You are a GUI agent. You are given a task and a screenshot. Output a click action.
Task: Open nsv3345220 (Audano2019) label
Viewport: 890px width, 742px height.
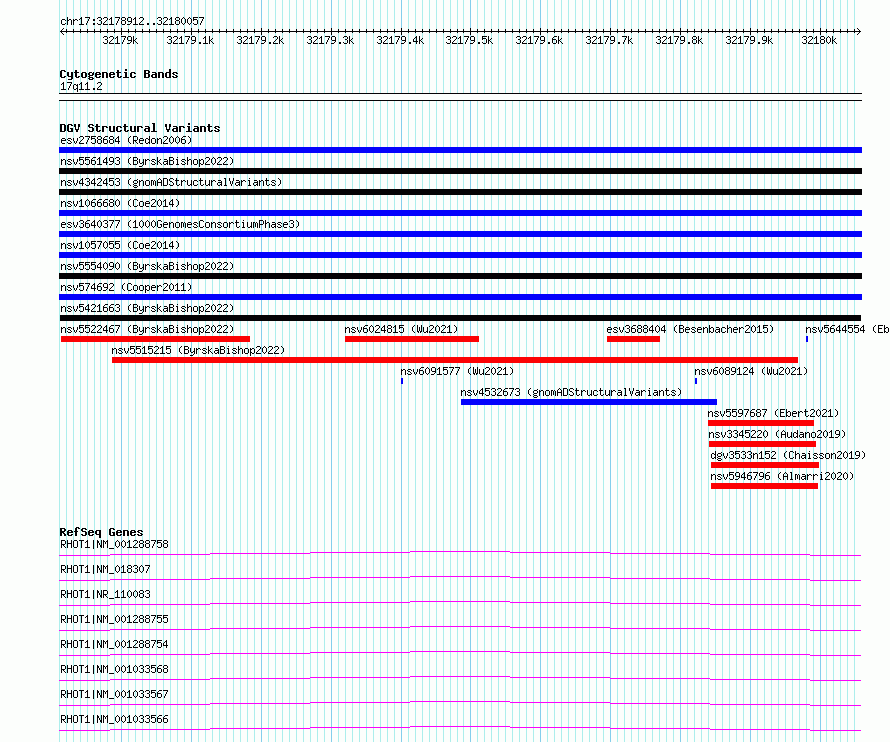coord(777,434)
